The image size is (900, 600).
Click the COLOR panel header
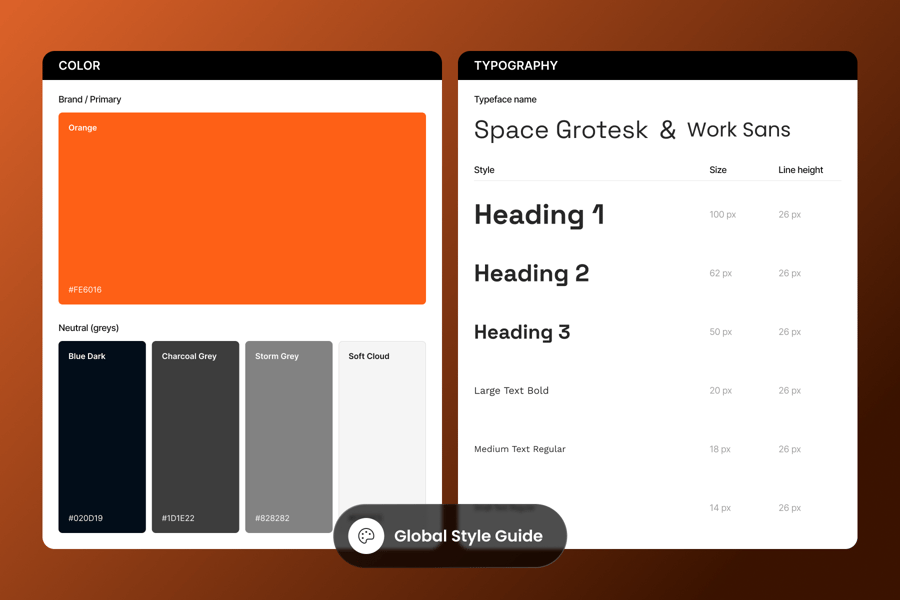(x=242, y=66)
